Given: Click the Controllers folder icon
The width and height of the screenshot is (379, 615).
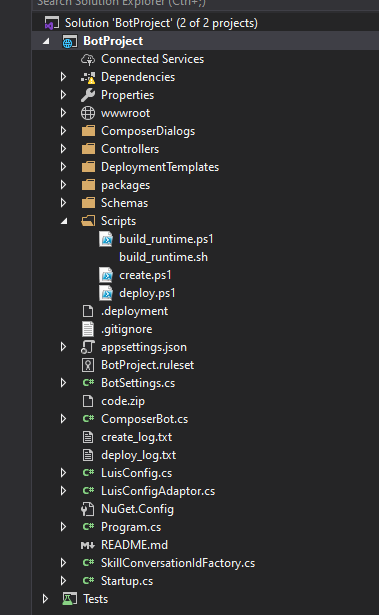Looking at the screenshot, I should point(88,149).
